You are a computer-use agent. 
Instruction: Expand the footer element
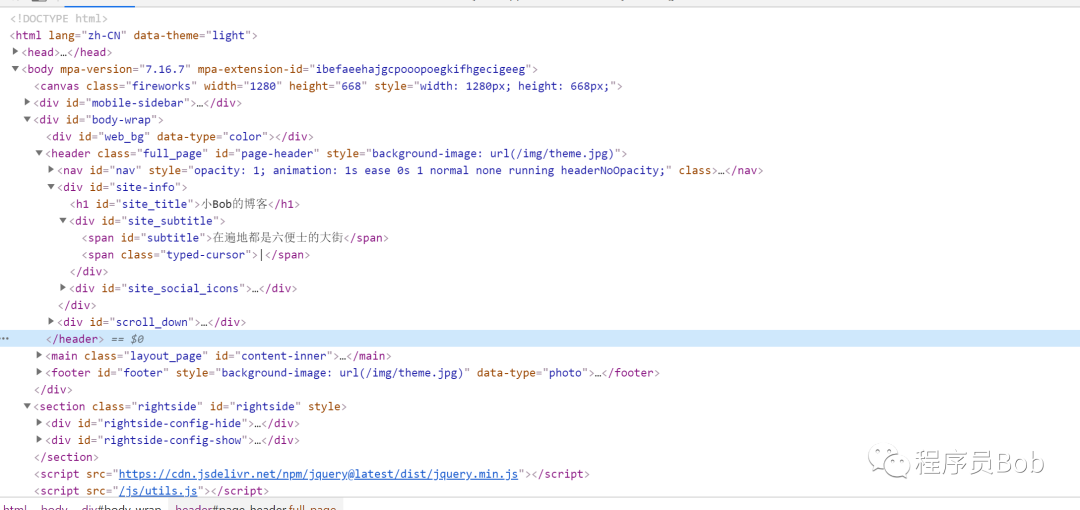click(x=39, y=372)
